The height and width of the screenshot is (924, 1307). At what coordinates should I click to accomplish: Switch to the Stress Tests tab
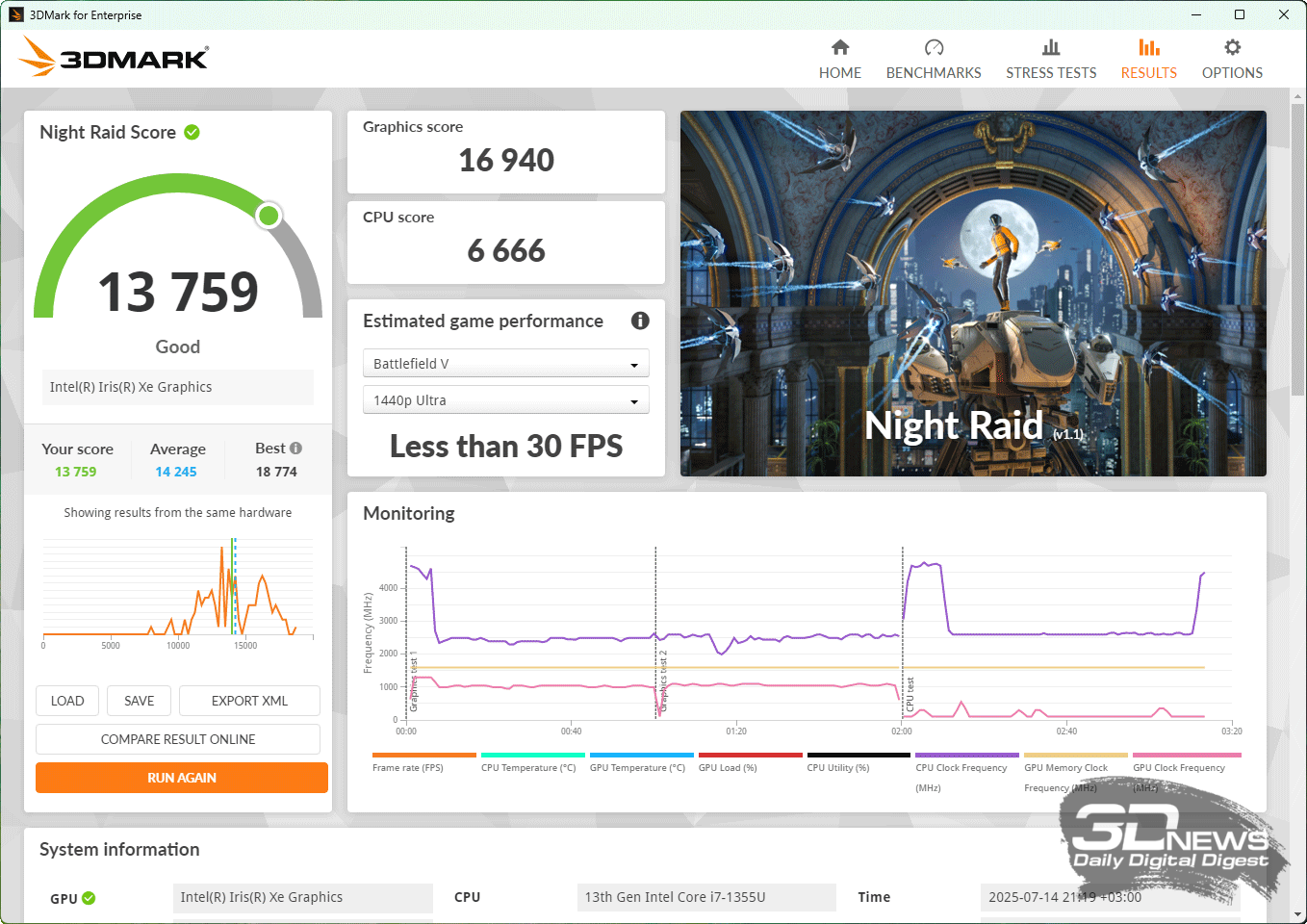[1051, 60]
